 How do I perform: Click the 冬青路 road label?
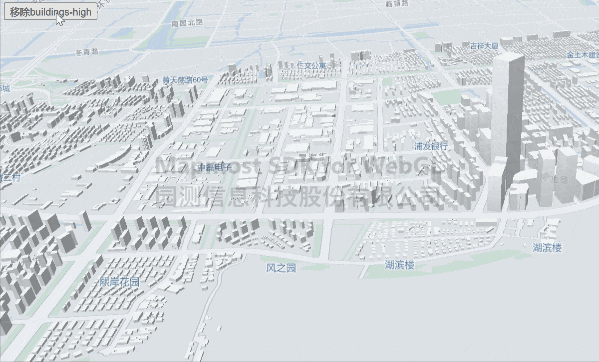point(87,52)
